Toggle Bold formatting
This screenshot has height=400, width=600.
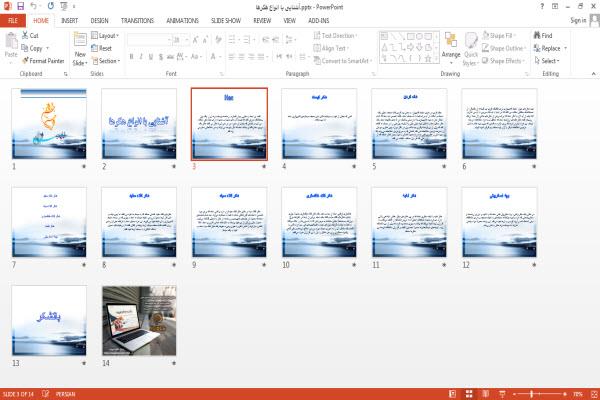coord(132,57)
